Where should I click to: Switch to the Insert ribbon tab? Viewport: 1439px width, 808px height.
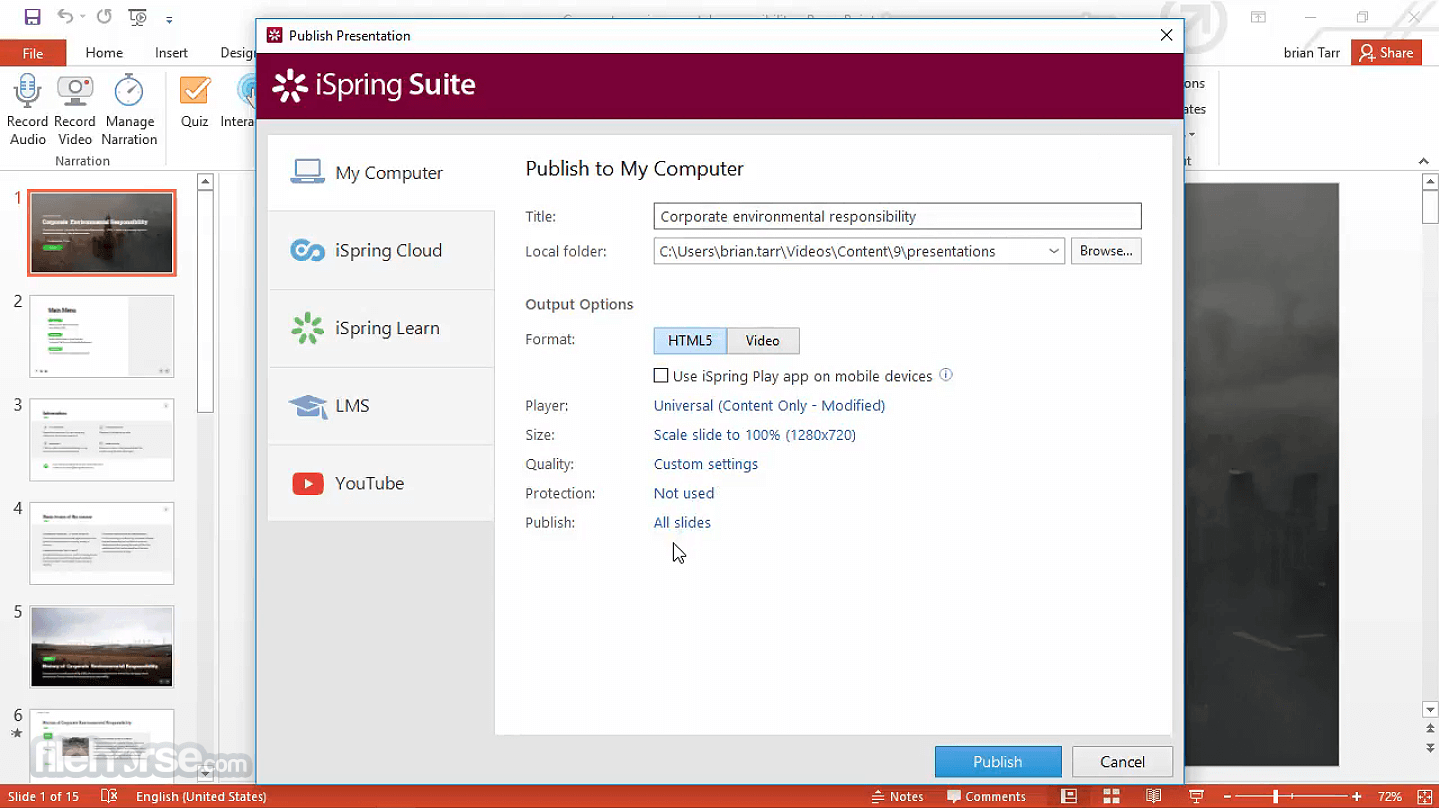[x=172, y=53]
